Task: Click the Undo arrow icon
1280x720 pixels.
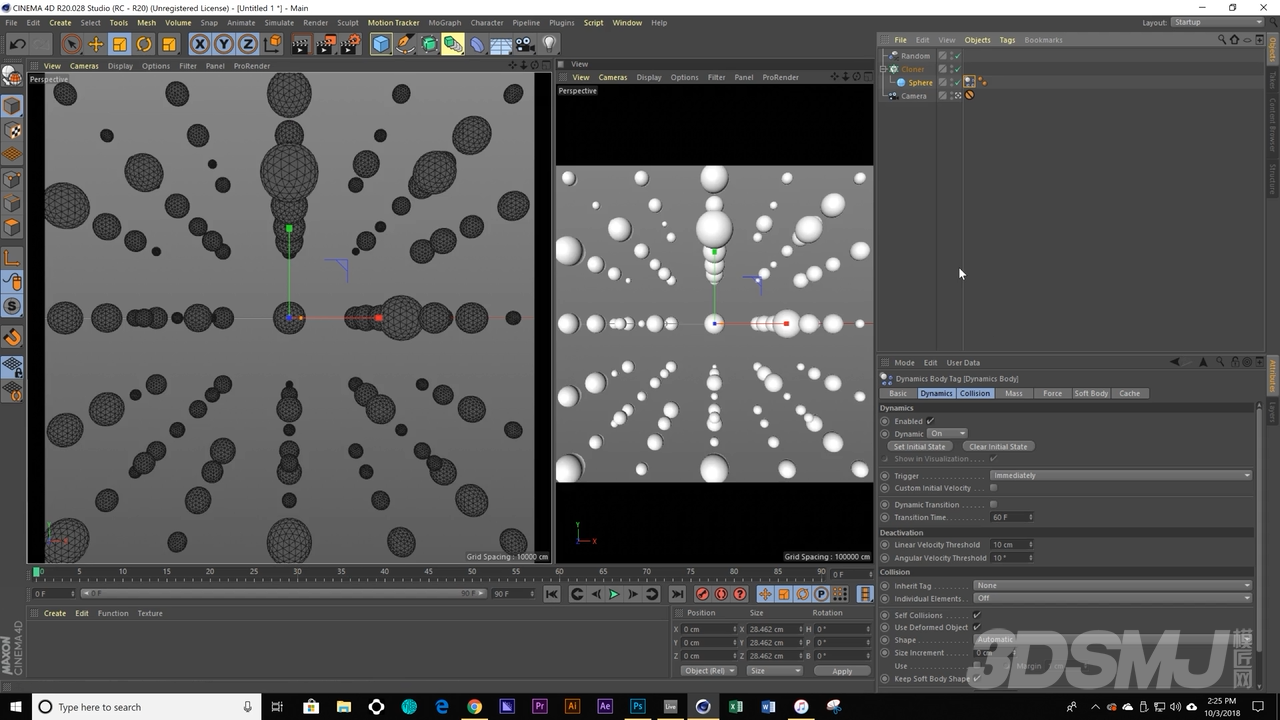Action: (x=17, y=44)
